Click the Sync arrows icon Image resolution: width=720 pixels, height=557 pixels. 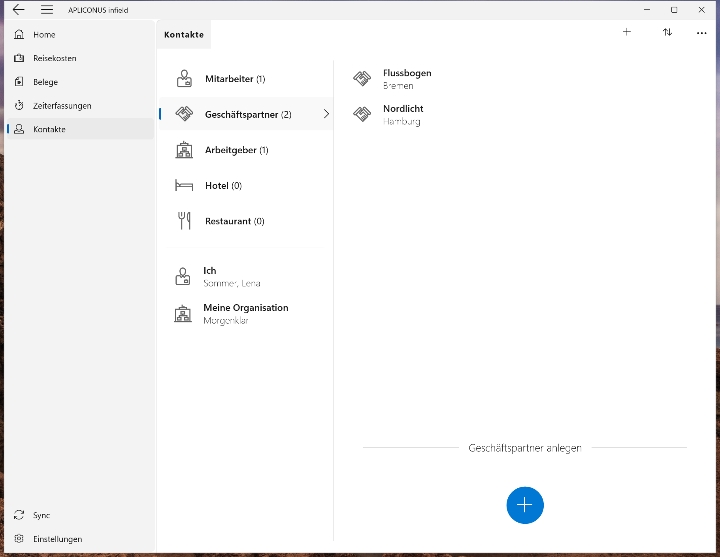click(x=19, y=515)
